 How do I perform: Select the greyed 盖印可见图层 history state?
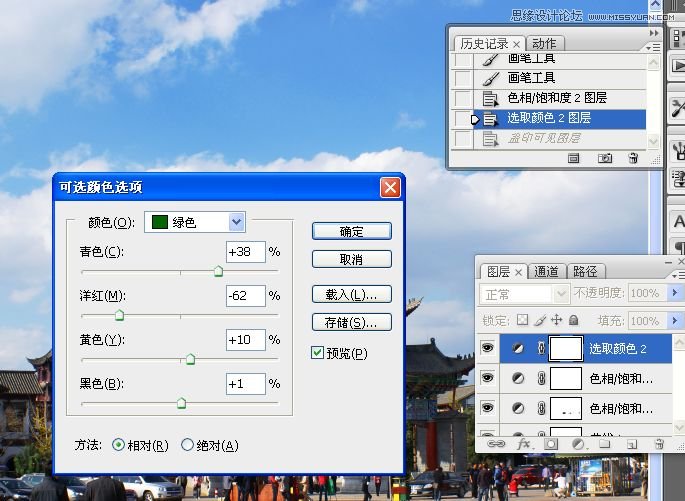click(559, 138)
